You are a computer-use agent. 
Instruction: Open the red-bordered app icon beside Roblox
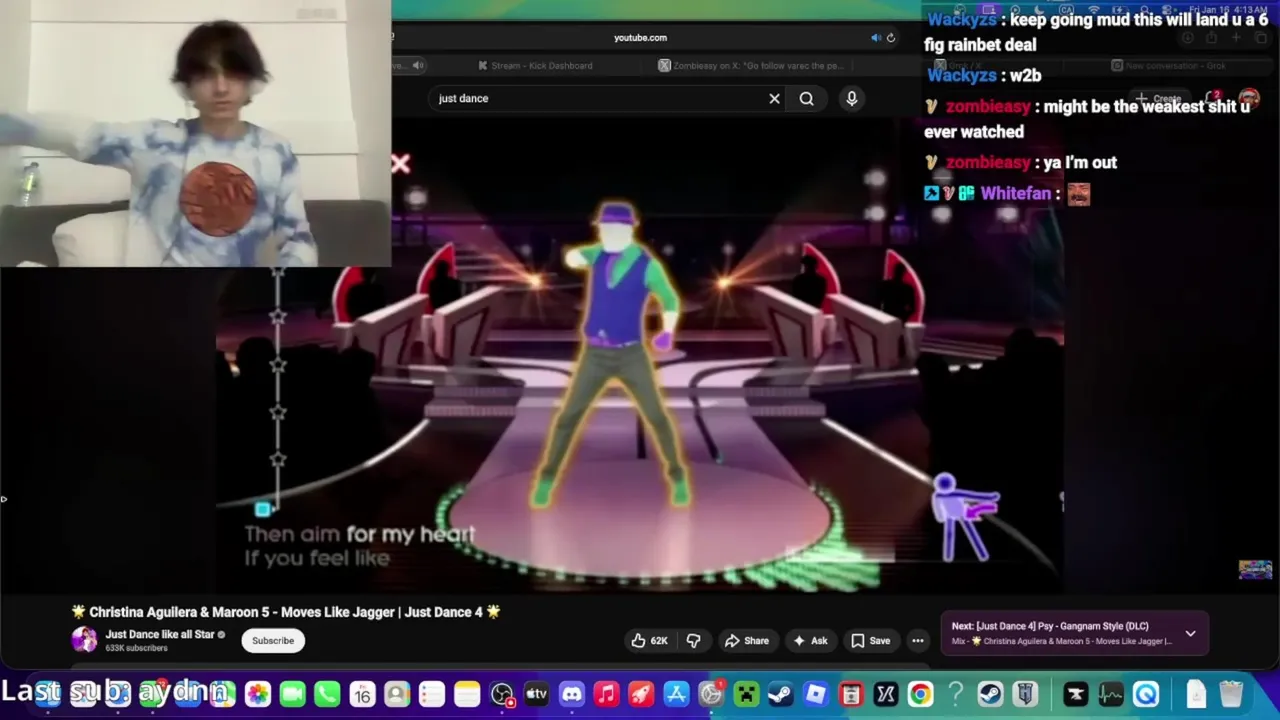851,693
